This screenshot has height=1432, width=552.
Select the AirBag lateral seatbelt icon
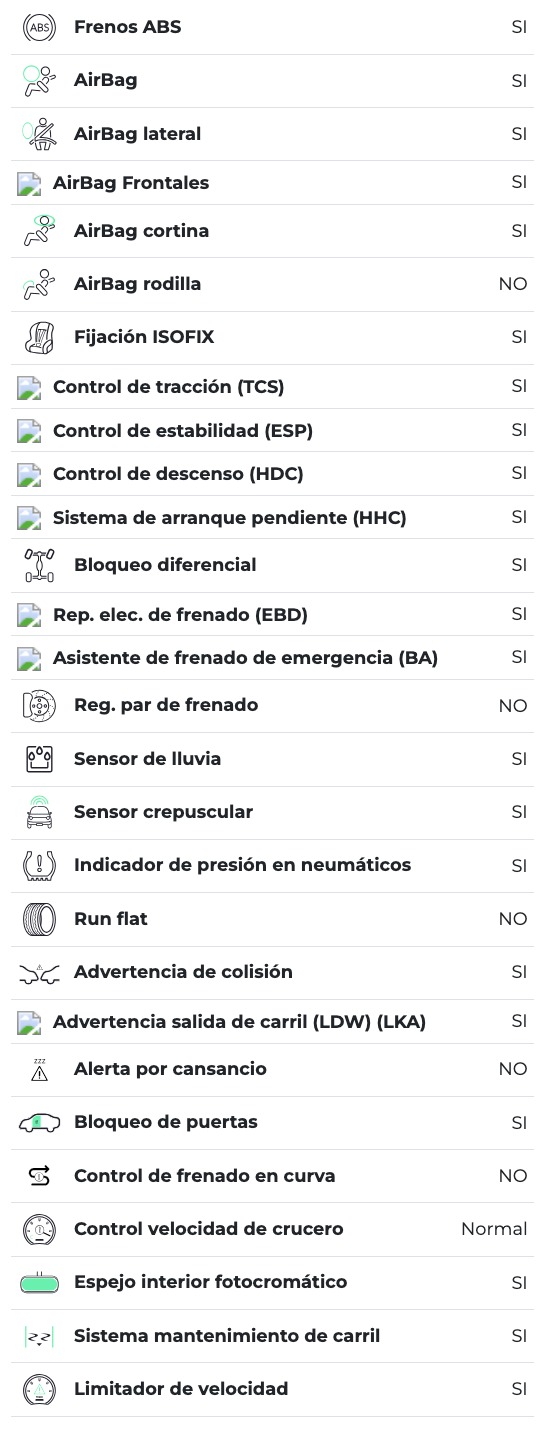tap(39, 134)
